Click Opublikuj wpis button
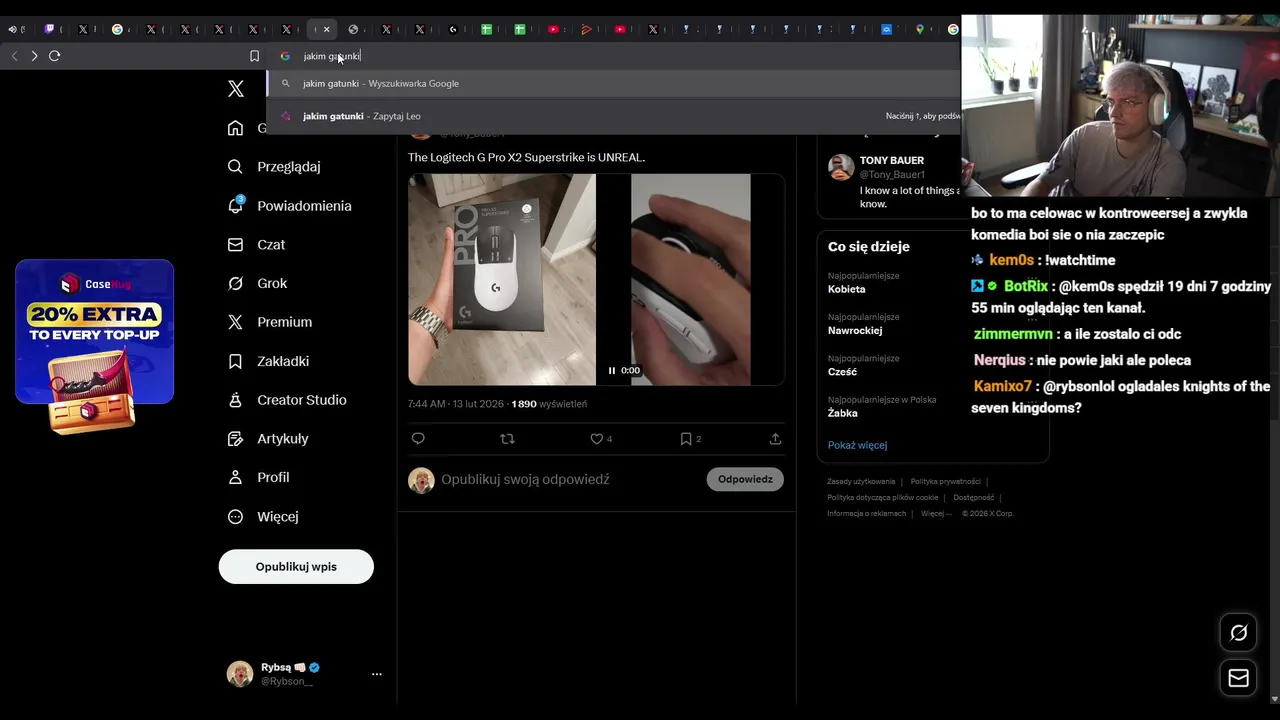The image size is (1280, 720). click(x=296, y=567)
